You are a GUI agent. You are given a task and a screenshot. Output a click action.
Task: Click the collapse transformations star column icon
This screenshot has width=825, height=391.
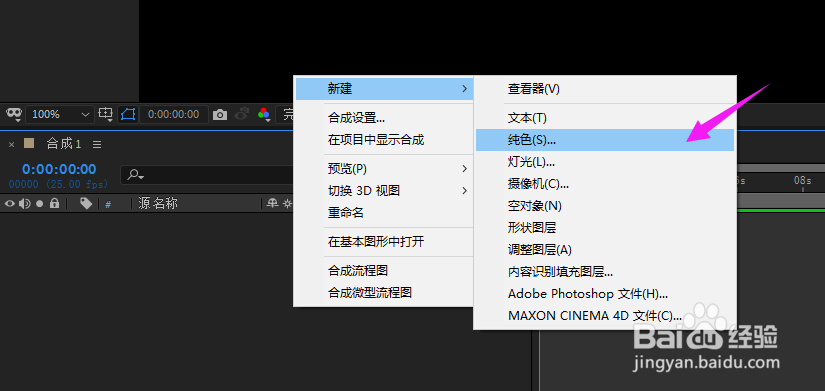coord(288,203)
